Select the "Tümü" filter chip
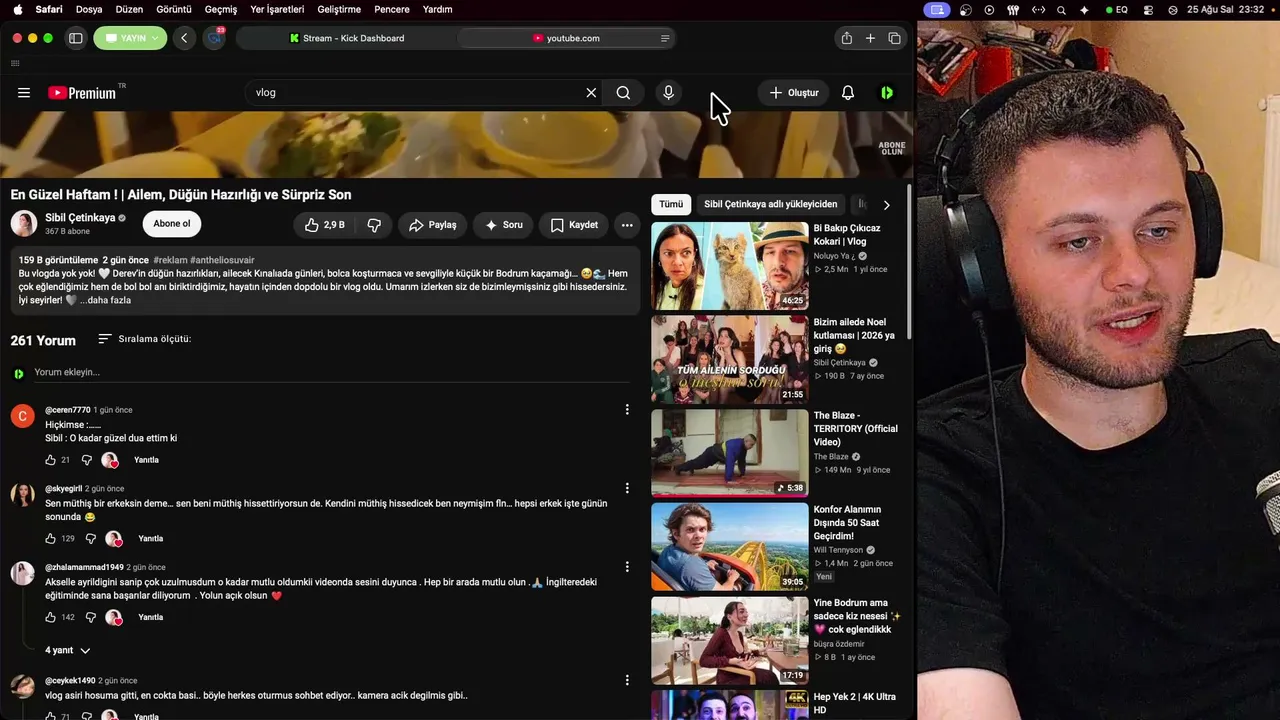Image resolution: width=1280 pixels, height=720 pixels. click(x=671, y=204)
